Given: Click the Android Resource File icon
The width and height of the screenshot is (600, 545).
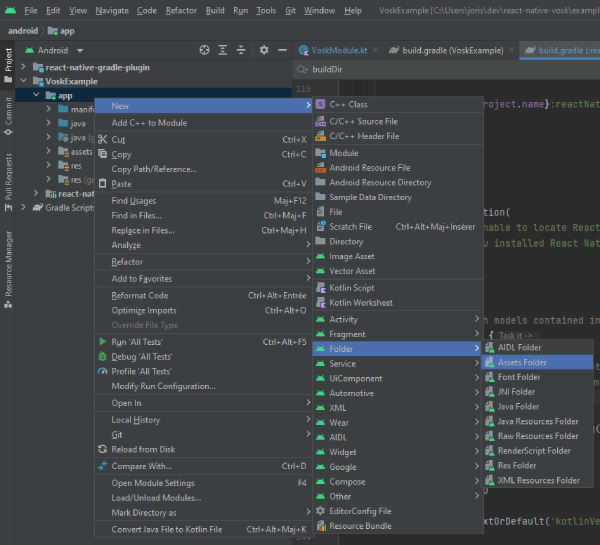Looking at the screenshot, I should pos(320,168).
